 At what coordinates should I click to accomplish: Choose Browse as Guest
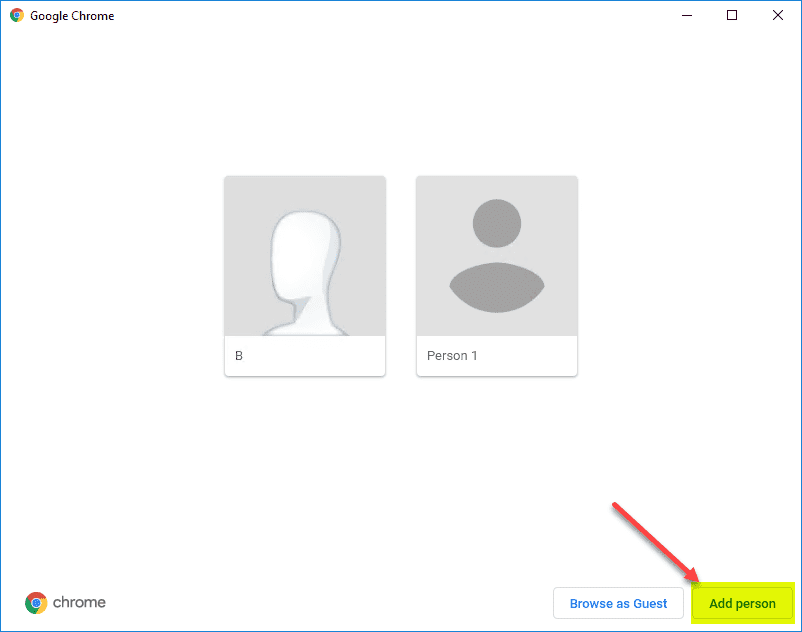(x=618, y=603)
